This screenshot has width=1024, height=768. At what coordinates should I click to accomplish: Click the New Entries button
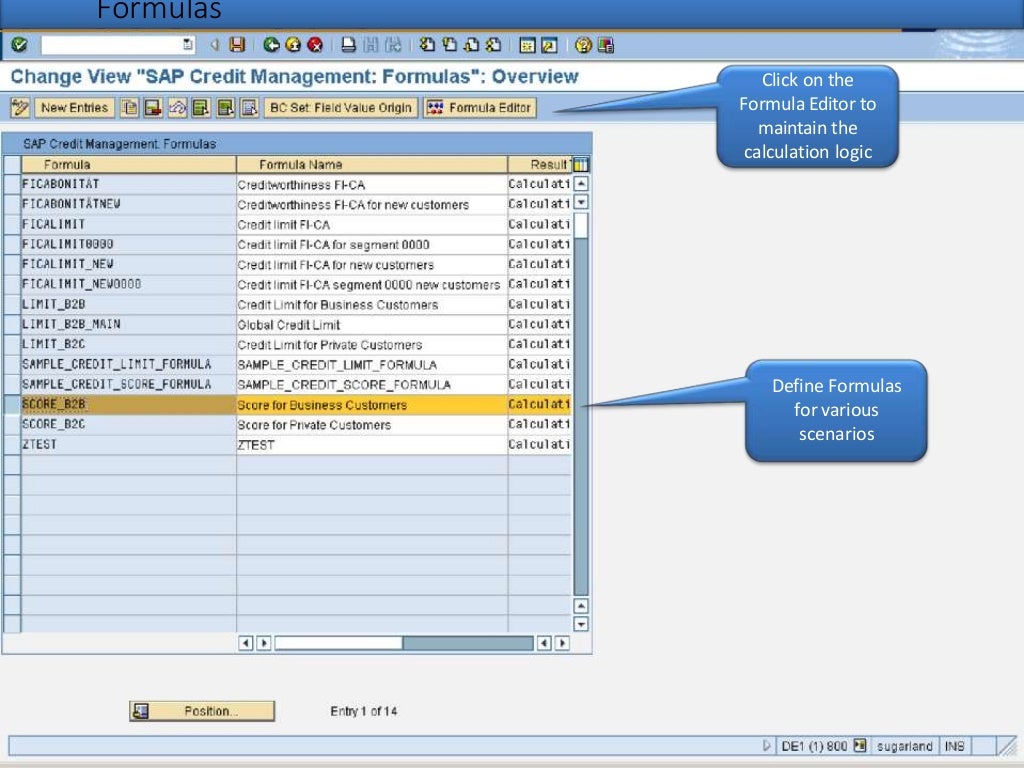tap(74, 108)
